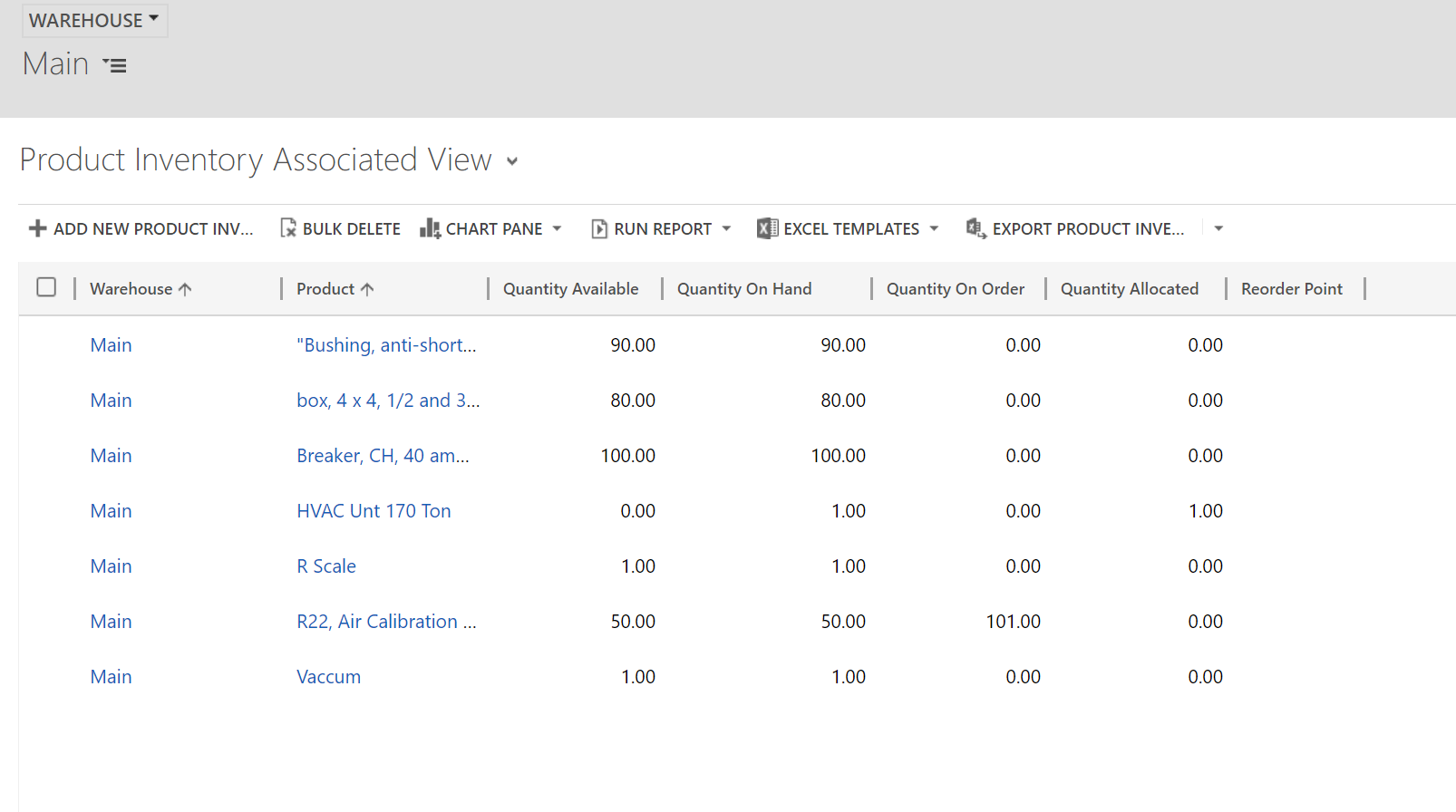
Task: Open the more commands overflow arrow
Action: 1218,228
